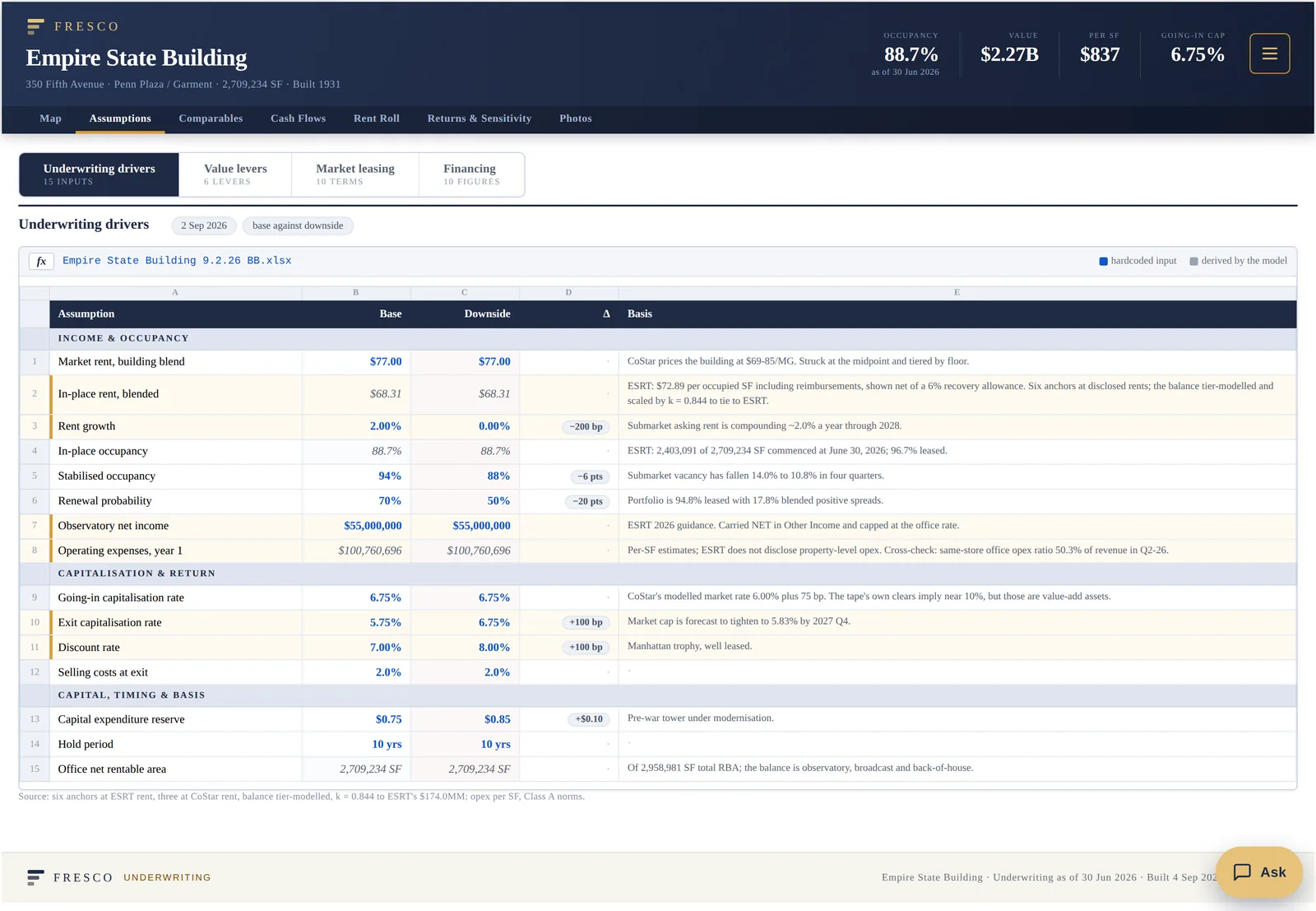The width and height of the screenshot is (1316, 911).
Task: Click the Fresco logo icon in footer
Action: (x=35, y=877)
